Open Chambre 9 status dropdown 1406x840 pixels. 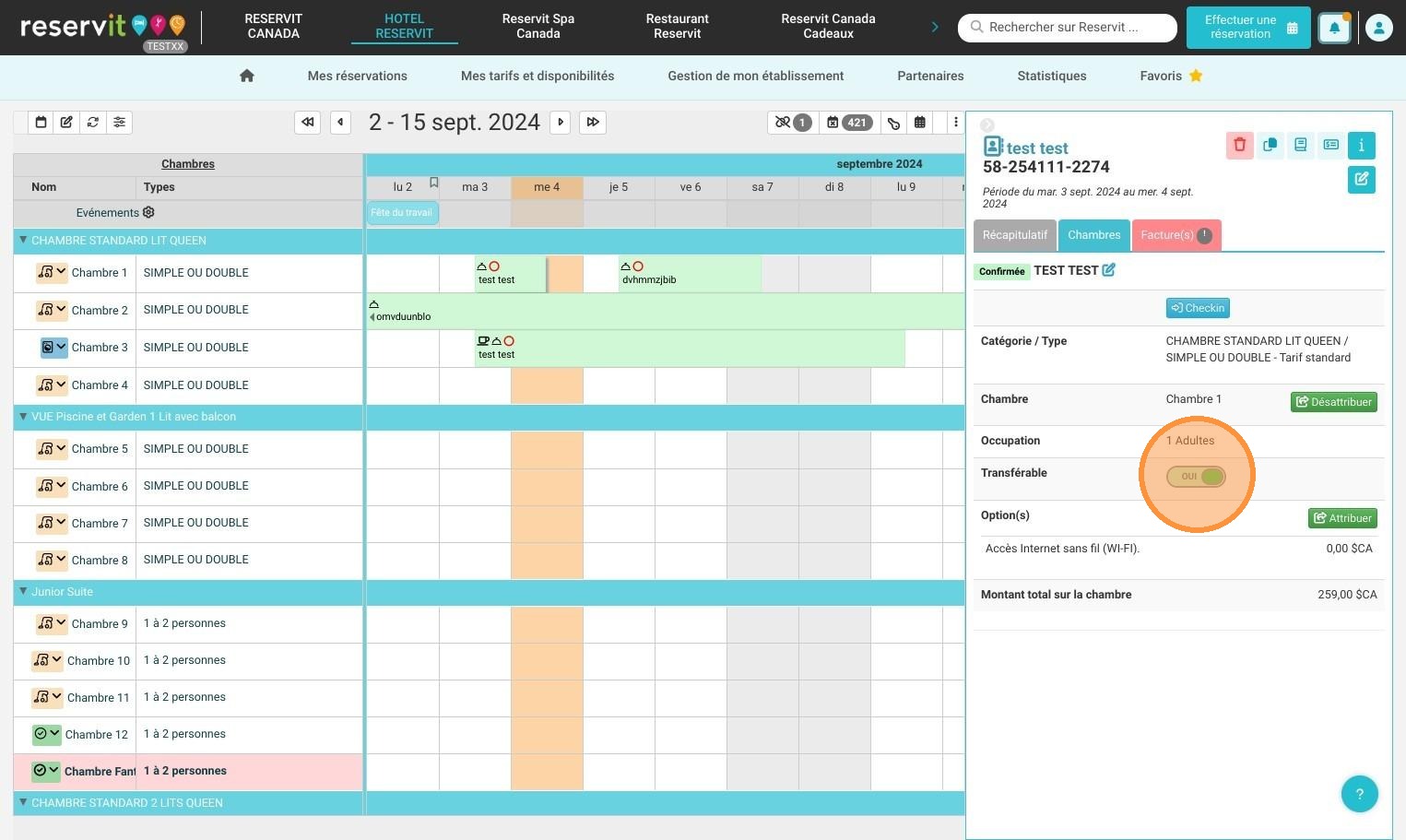(52, 623)
